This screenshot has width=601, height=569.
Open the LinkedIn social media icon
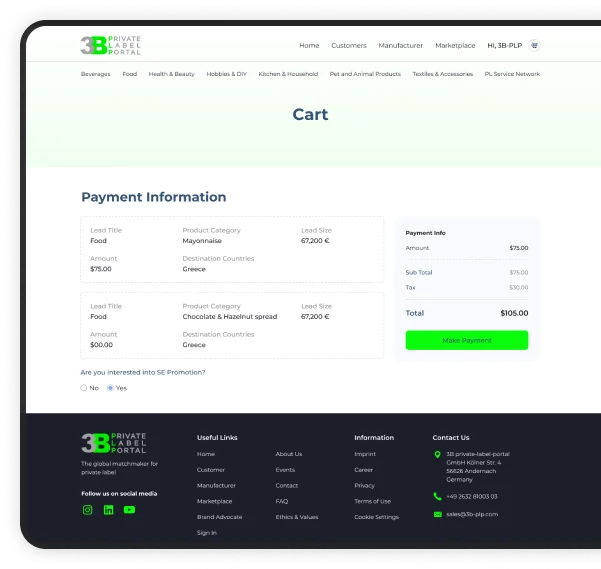(x=108, y=510)
